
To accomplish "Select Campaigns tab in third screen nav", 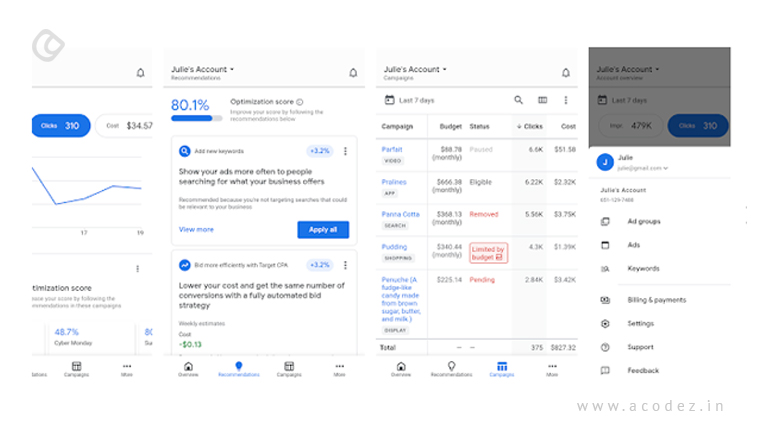I will [502, 369].
